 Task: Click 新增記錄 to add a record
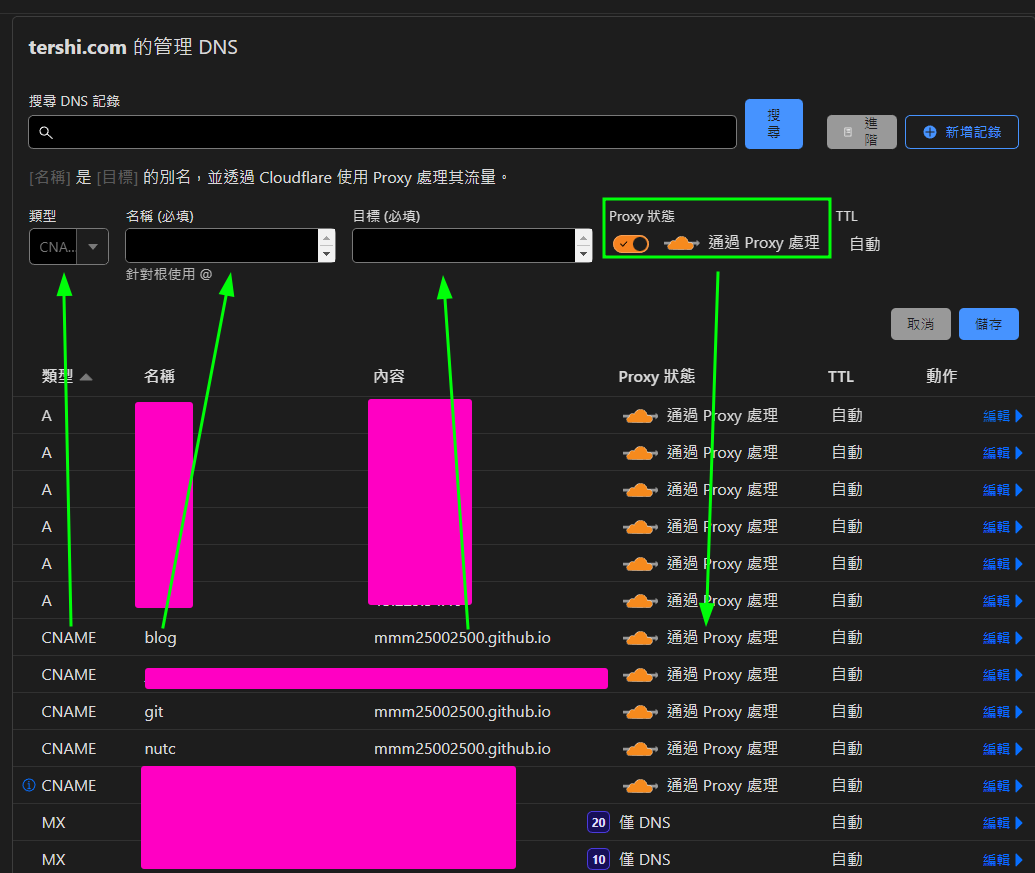962,132
